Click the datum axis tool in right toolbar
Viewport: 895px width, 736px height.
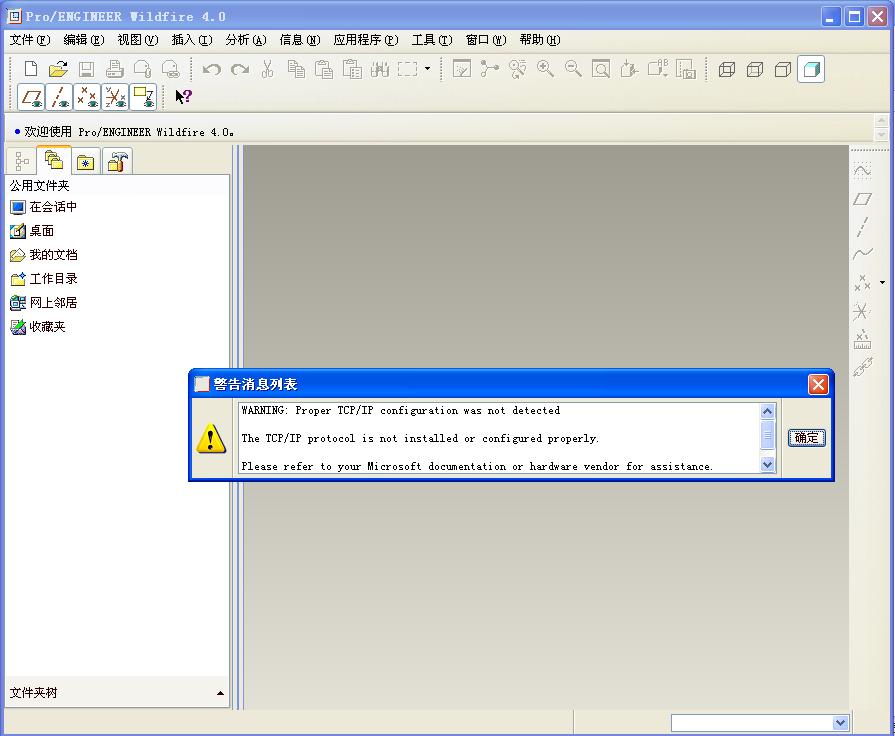pyautogui.click(x=862, y=227)
